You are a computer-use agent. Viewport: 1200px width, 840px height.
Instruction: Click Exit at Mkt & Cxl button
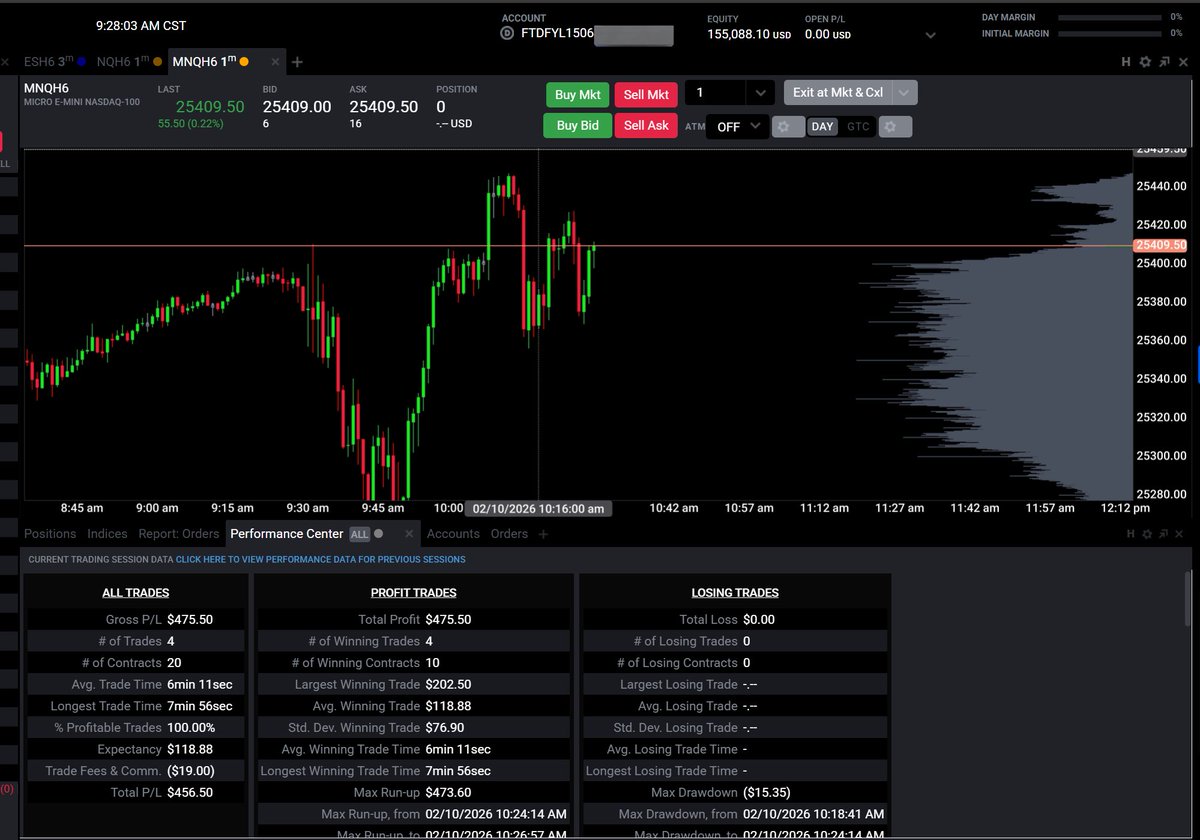point(837,93)
